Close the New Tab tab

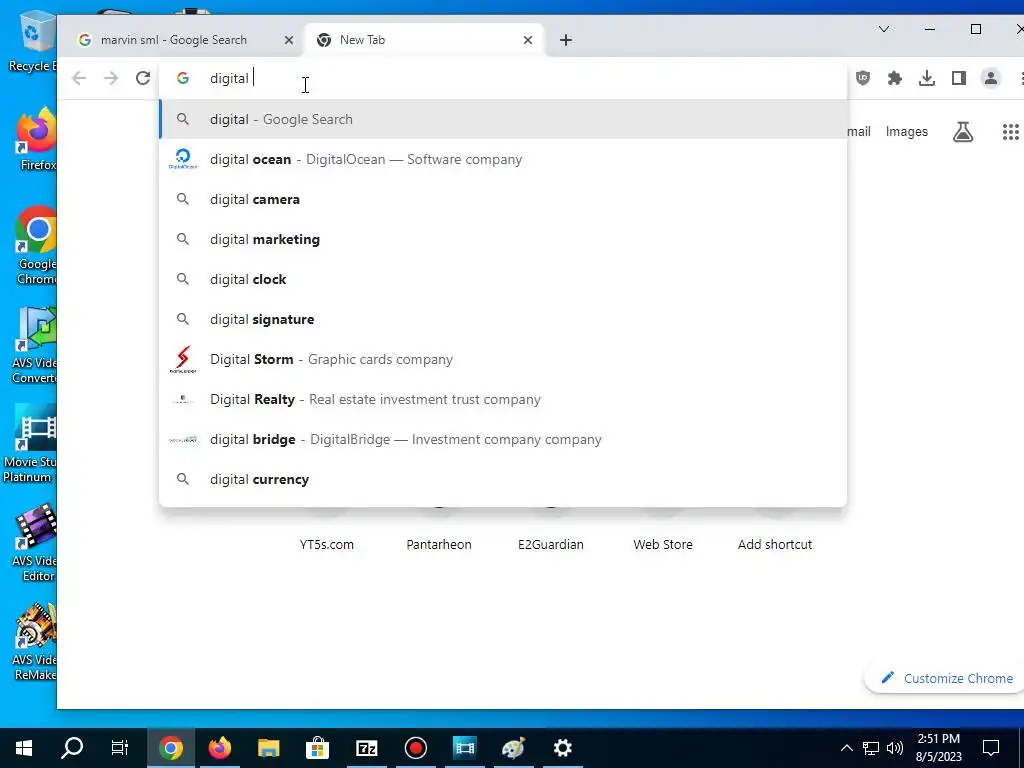coord(528,40)
